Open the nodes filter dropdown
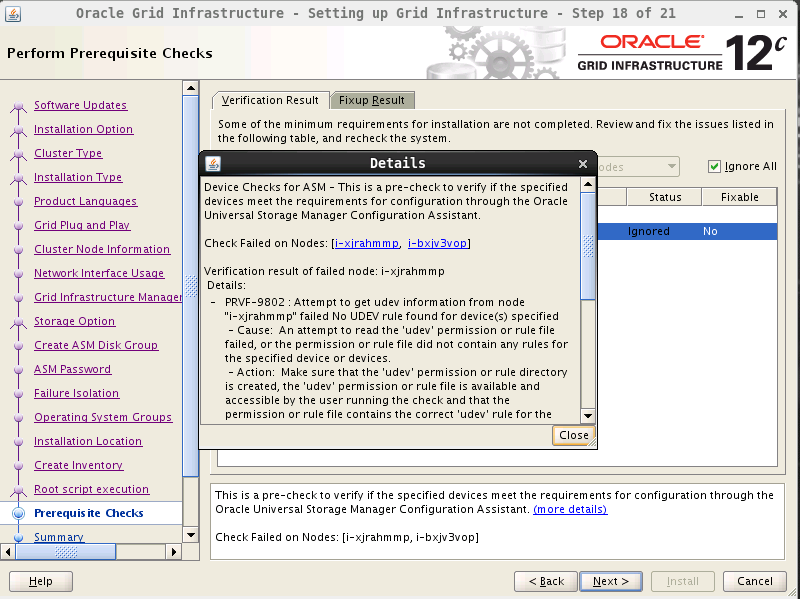 pos(638,167)
